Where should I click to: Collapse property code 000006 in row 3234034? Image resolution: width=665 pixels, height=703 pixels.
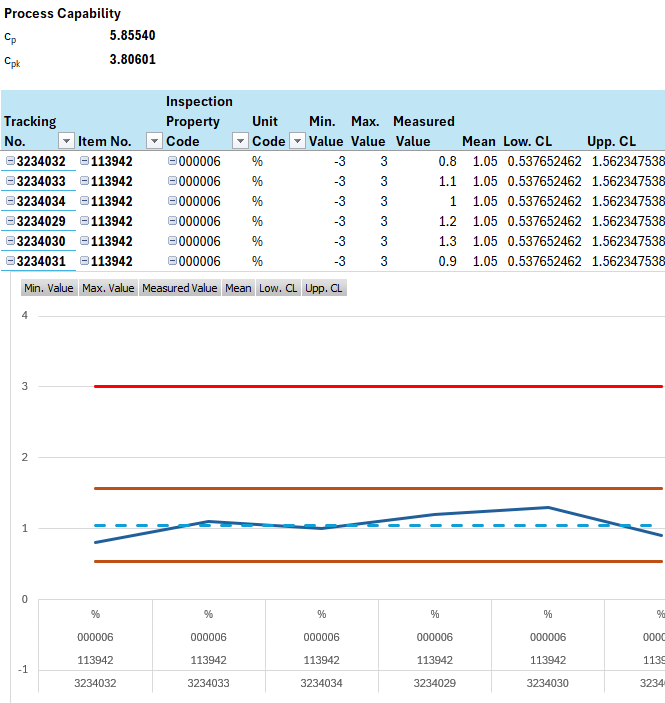tap(172, 201)
